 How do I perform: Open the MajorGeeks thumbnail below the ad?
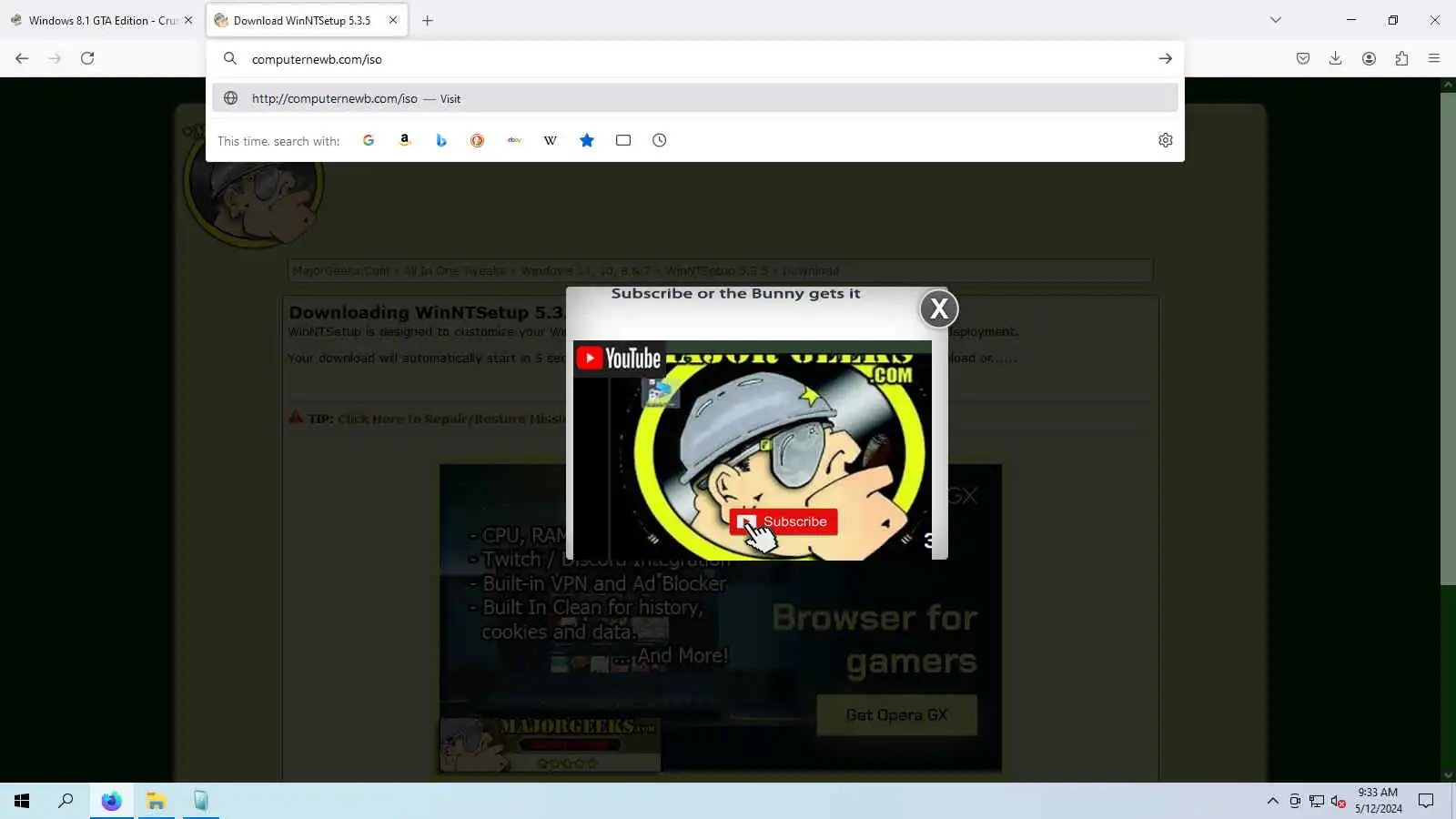coord(550,744)
